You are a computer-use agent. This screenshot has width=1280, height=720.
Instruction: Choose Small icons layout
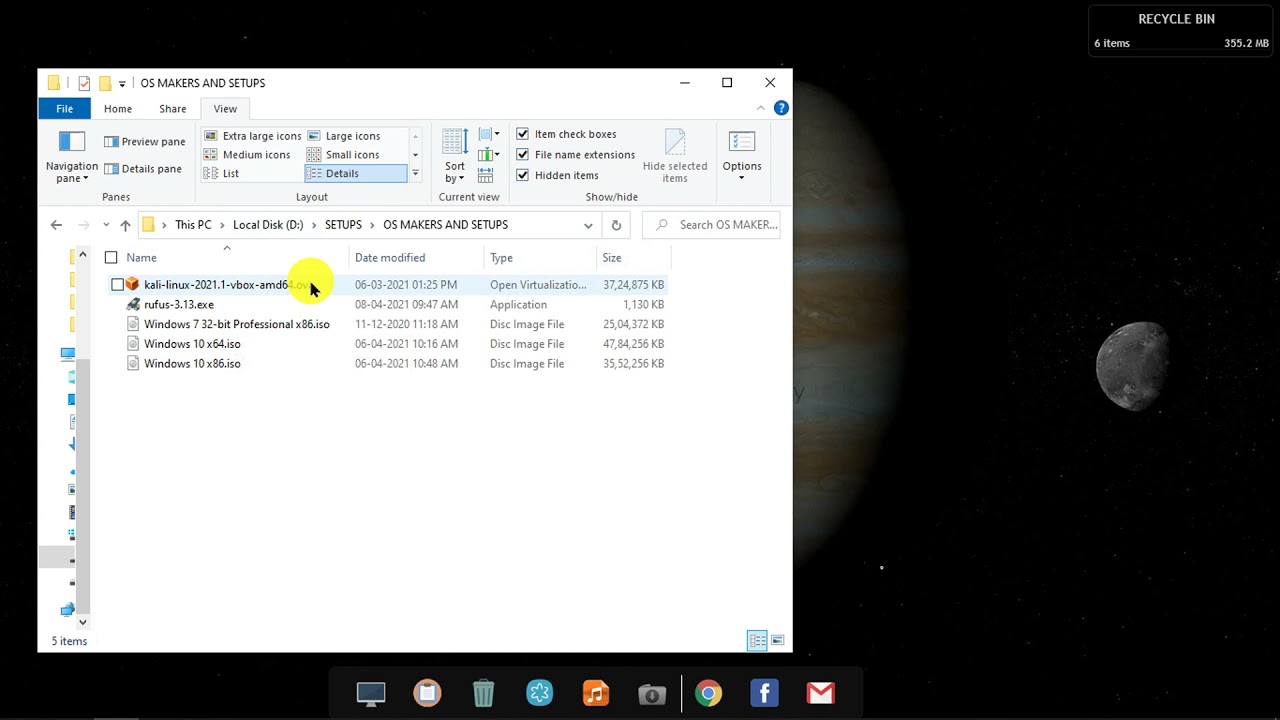[343, 155]
